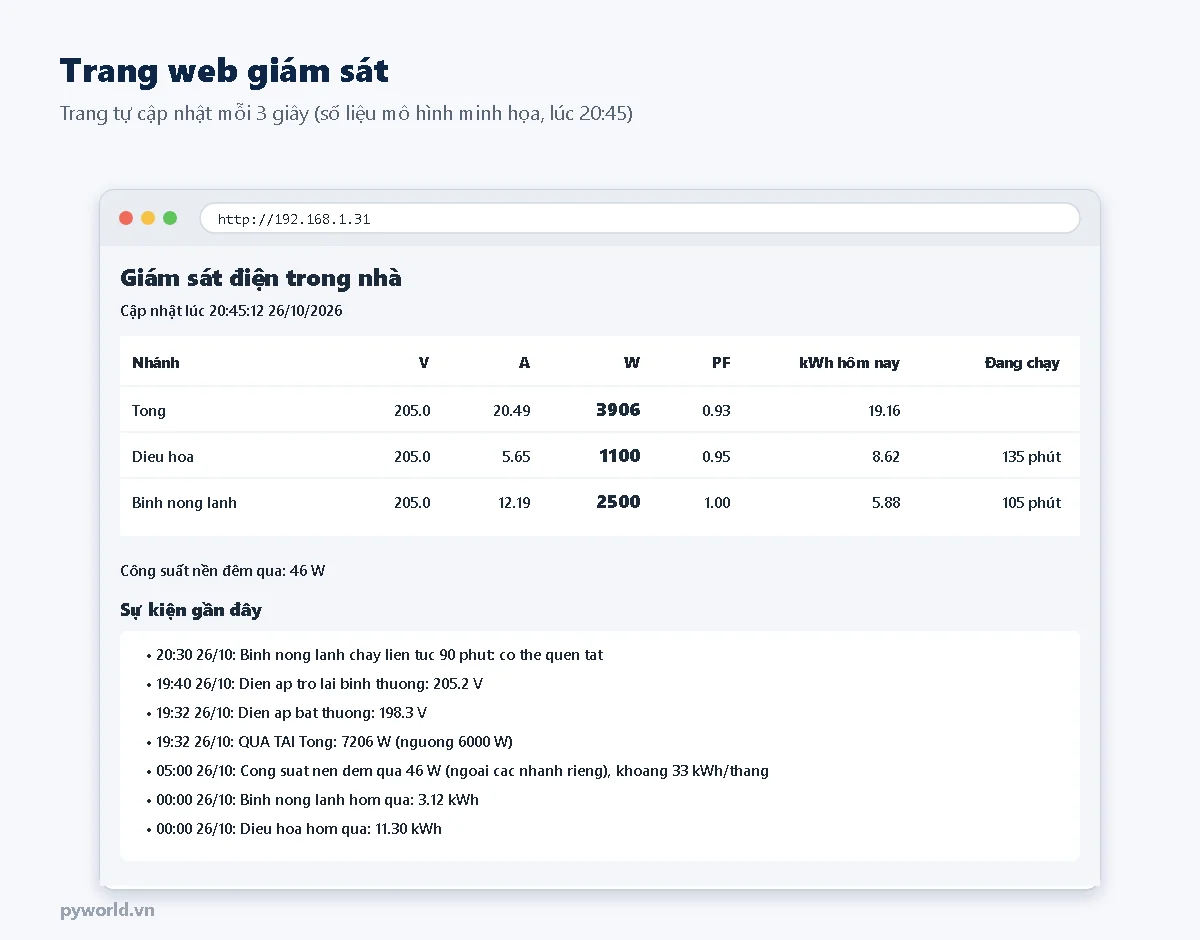Screen dimensions: 1200x940
Task: Click the 2500 watt value
Action: click(x=618, y=502)
